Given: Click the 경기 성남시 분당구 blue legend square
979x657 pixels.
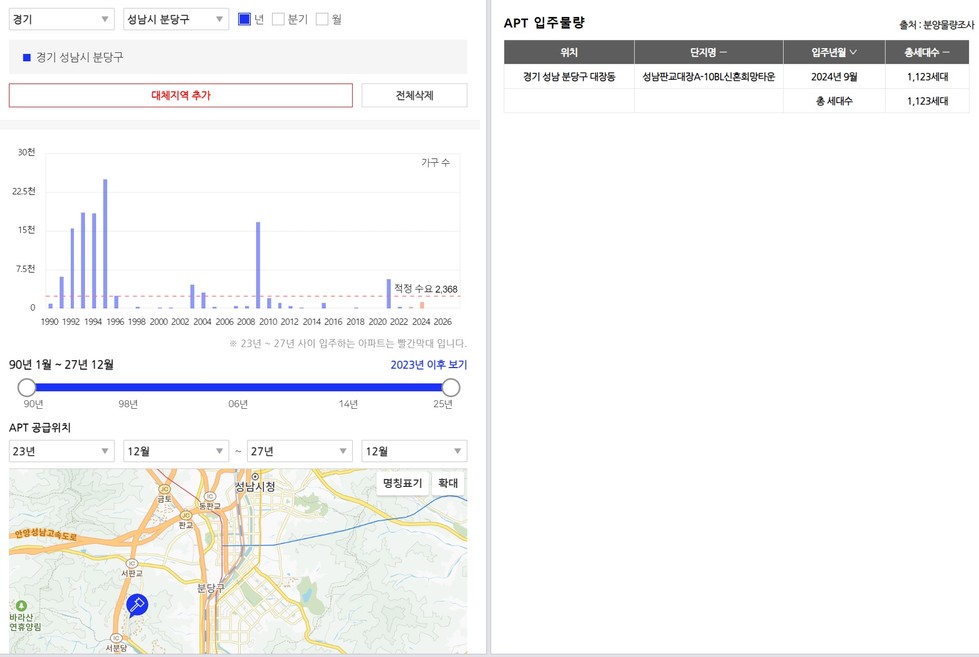Looking at the screenshot, I should coord(27,57).
